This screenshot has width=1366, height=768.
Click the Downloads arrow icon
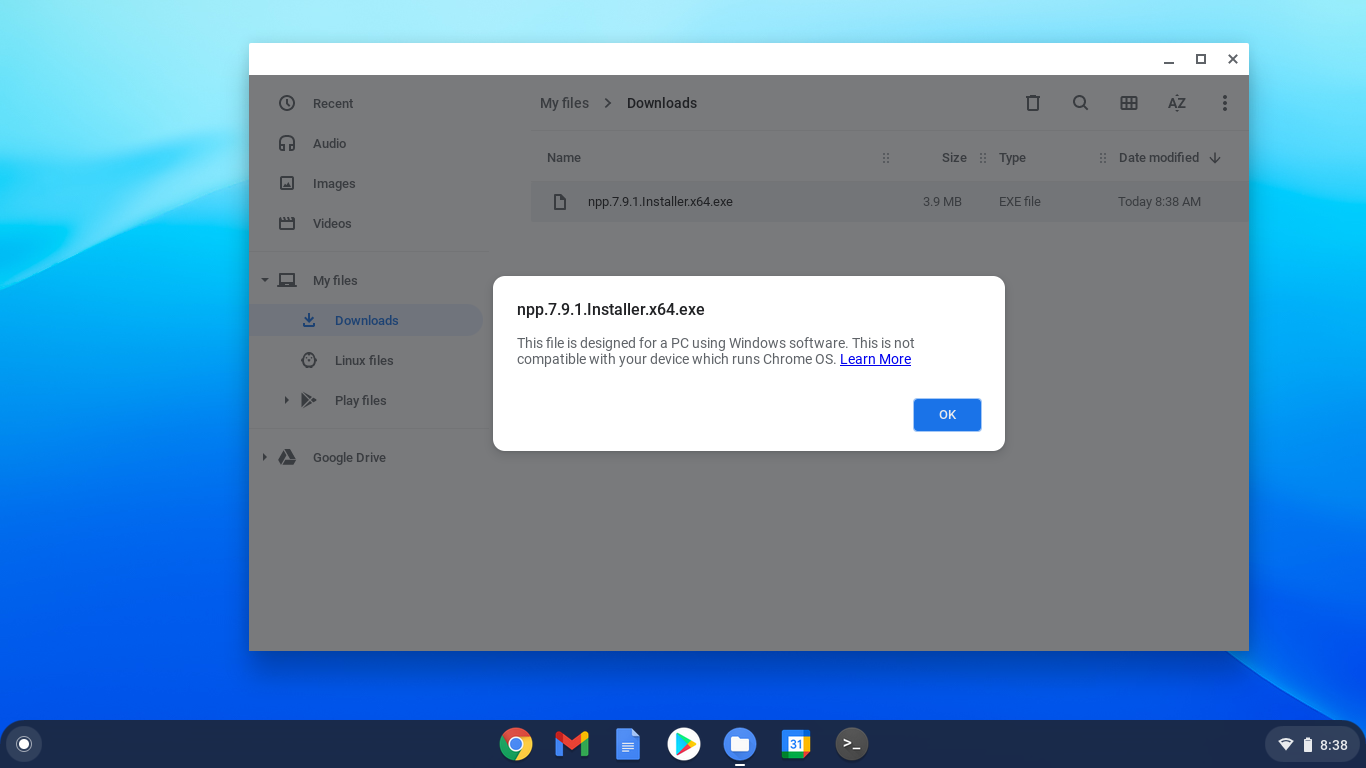[309, 320]
